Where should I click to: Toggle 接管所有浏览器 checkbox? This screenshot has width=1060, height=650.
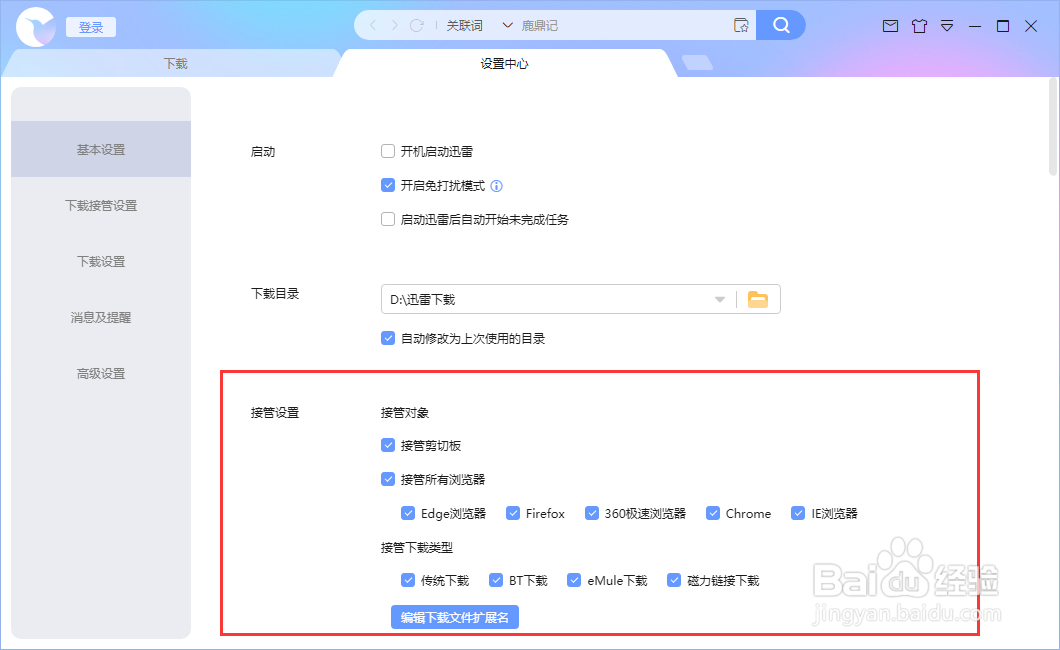(x=388, y=479)
